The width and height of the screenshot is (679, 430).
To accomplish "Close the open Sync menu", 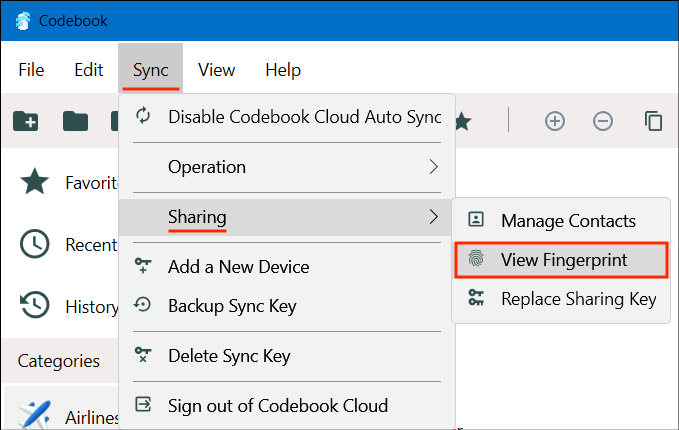I will pyautogui.click(x=150, y=70).
